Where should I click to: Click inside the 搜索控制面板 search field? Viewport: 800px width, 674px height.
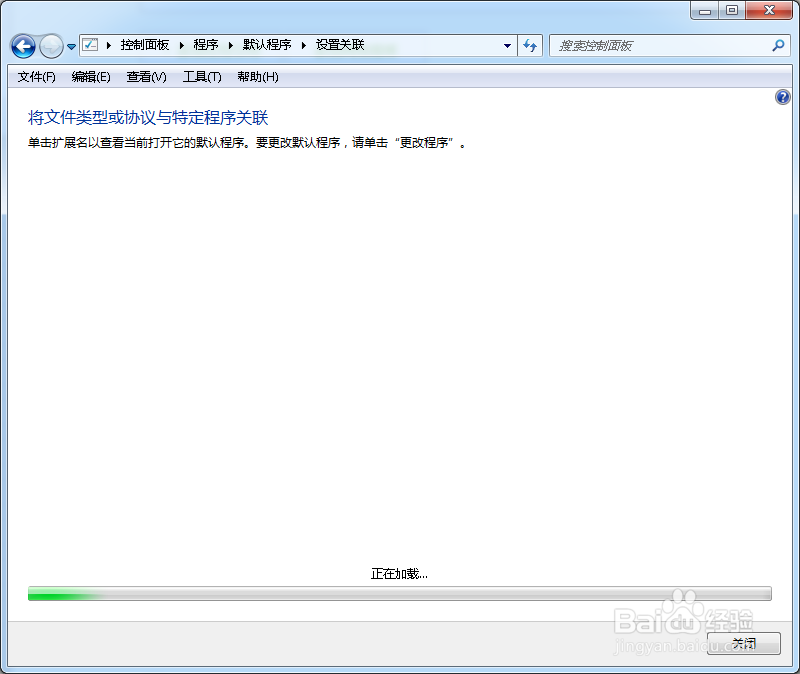[x=650, y=45]
